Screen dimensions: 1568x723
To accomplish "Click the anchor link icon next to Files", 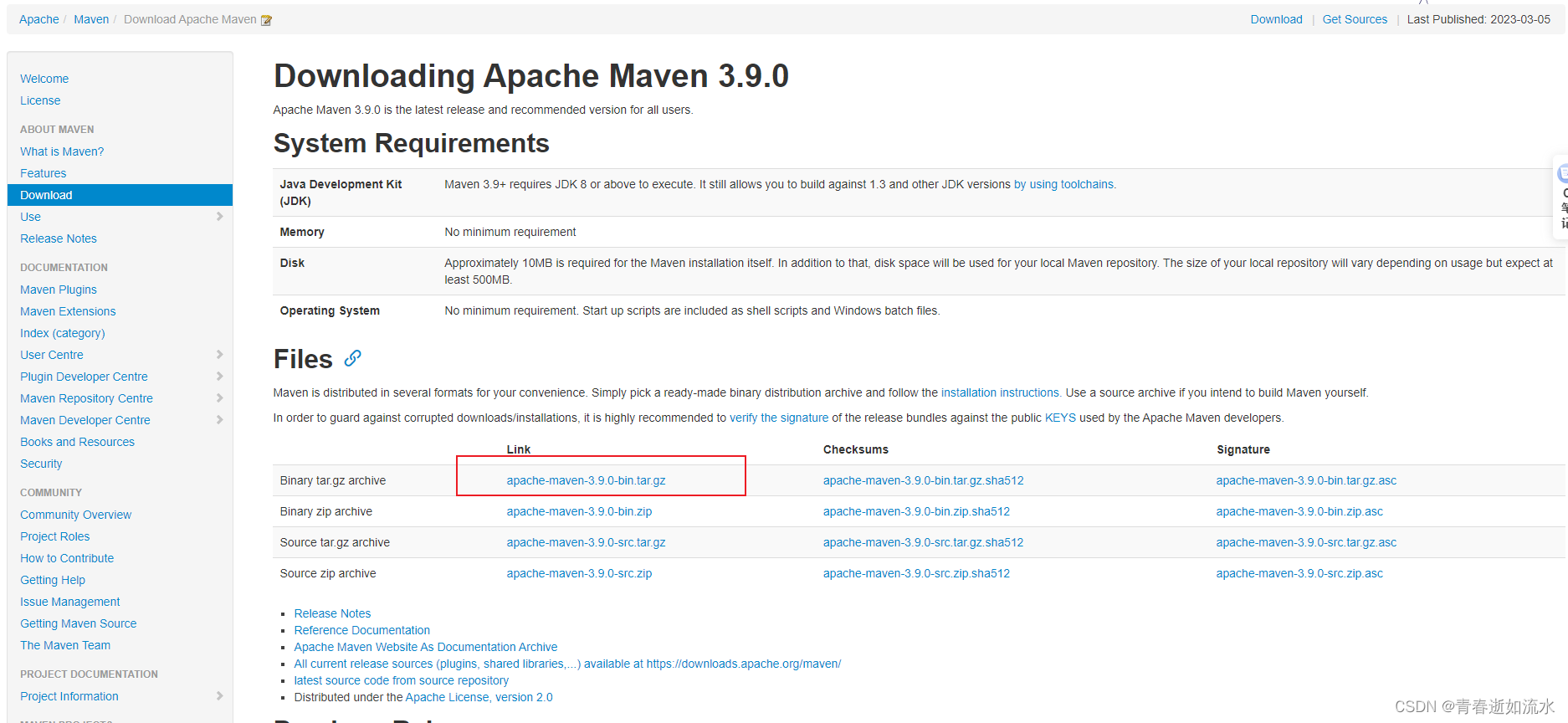I will coord(353,358).
